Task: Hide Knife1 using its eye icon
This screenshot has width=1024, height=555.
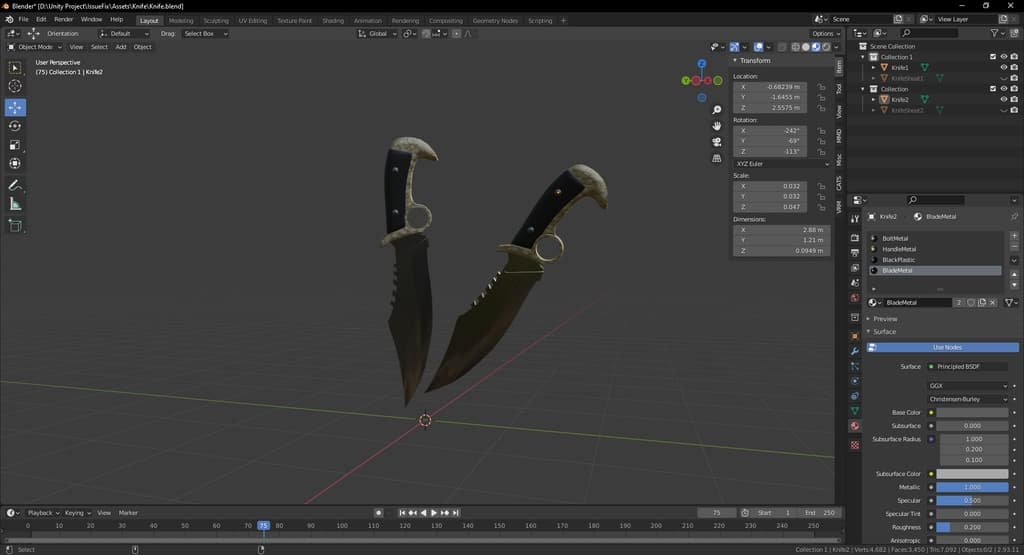Action: click(1004, 68)
